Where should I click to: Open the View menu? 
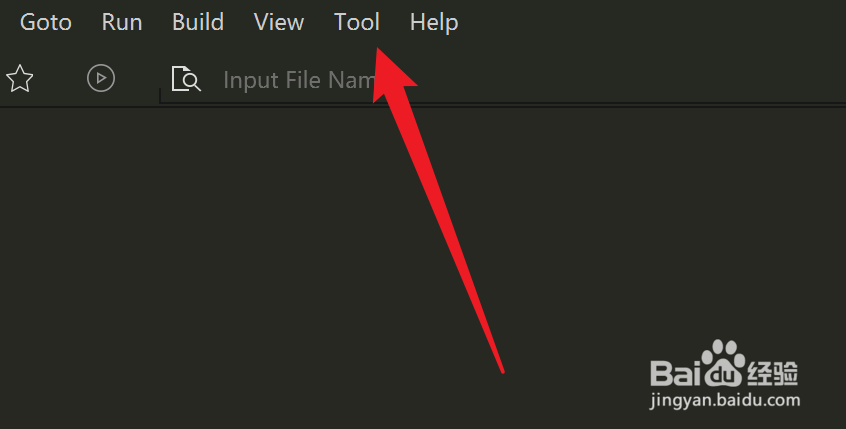pos(279,22)
